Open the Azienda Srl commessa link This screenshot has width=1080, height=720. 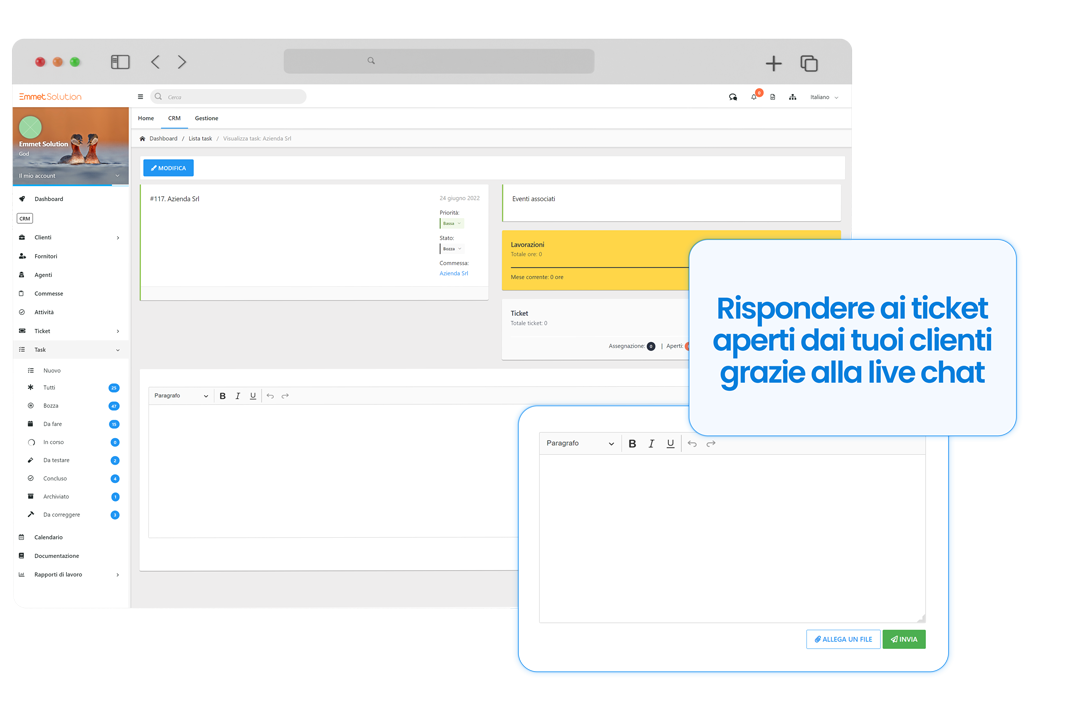click(453, 273)
